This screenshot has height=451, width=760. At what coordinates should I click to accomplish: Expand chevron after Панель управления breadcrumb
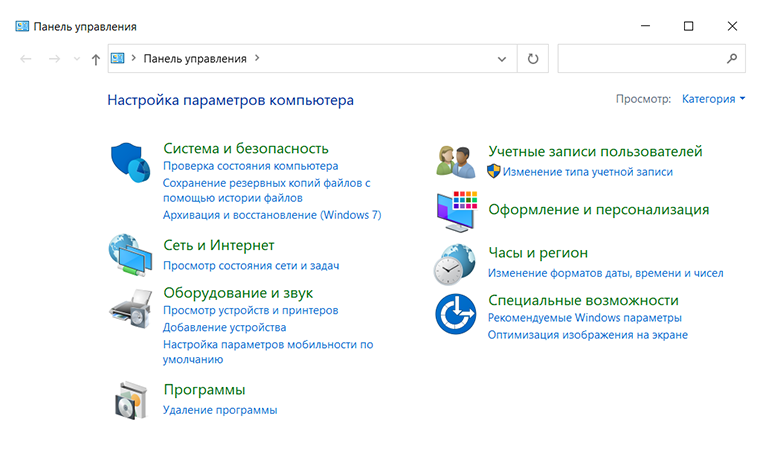click(257, 58)
